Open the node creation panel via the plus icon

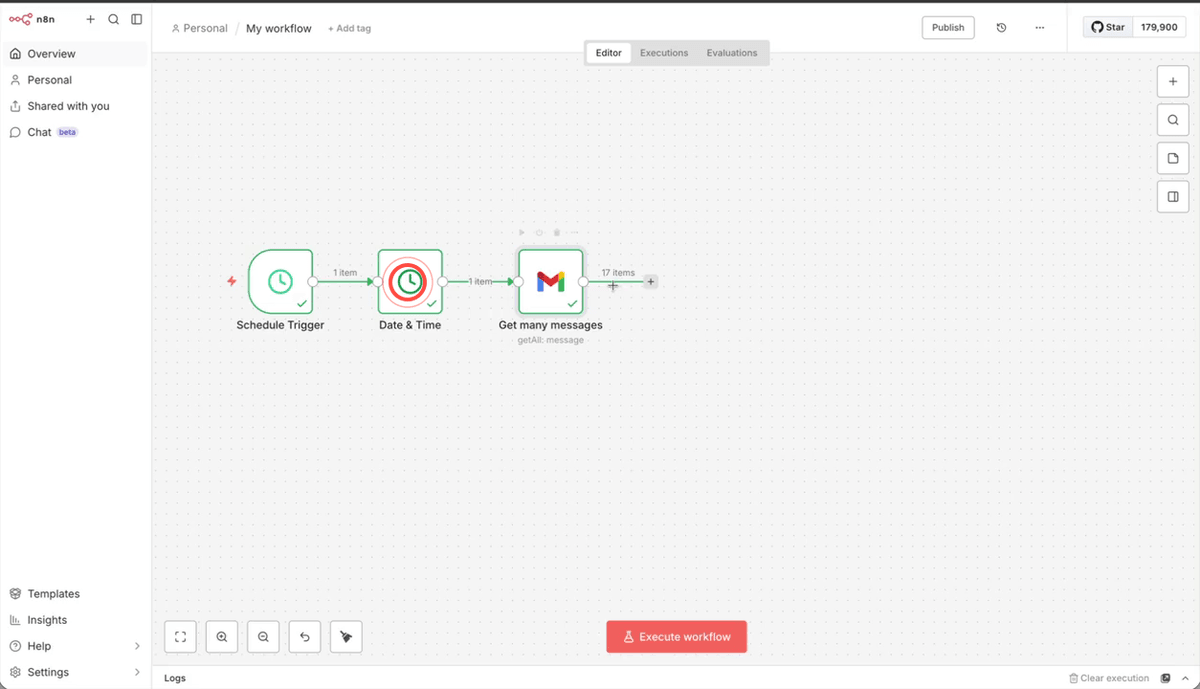(1172, 81)
